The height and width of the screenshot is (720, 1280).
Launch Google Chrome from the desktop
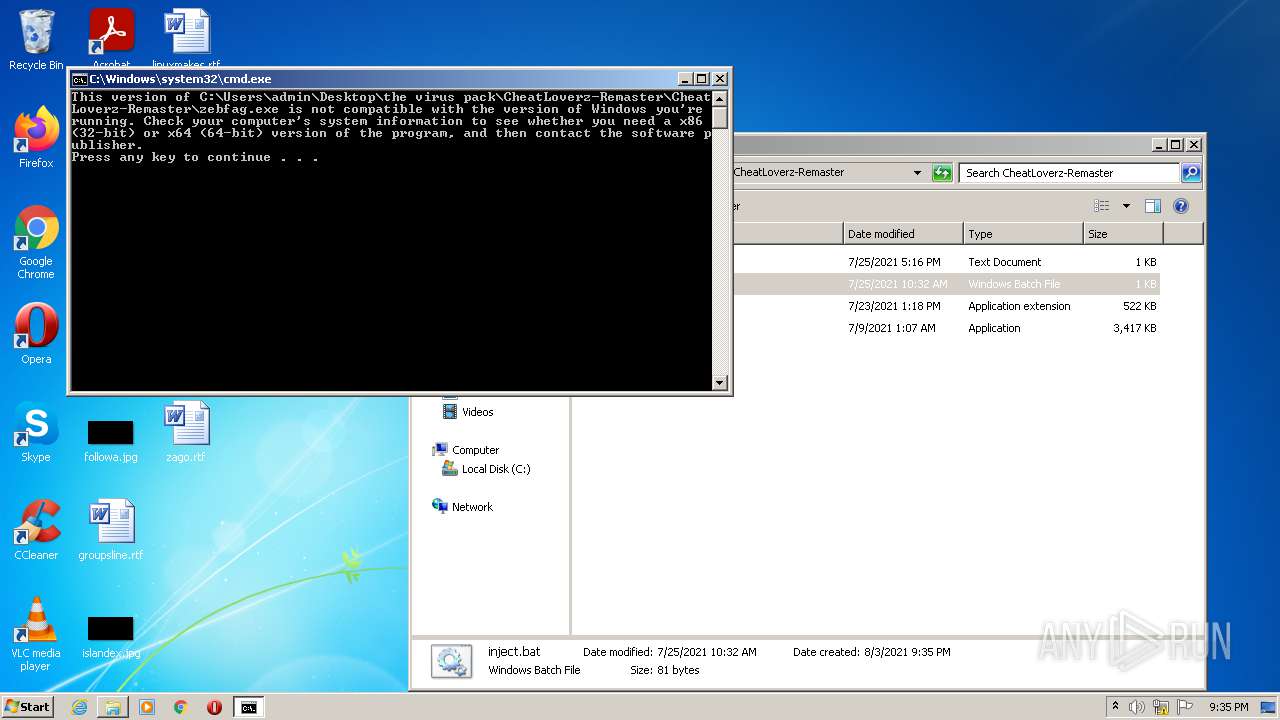pyautogui.click(x=36, y=243)
